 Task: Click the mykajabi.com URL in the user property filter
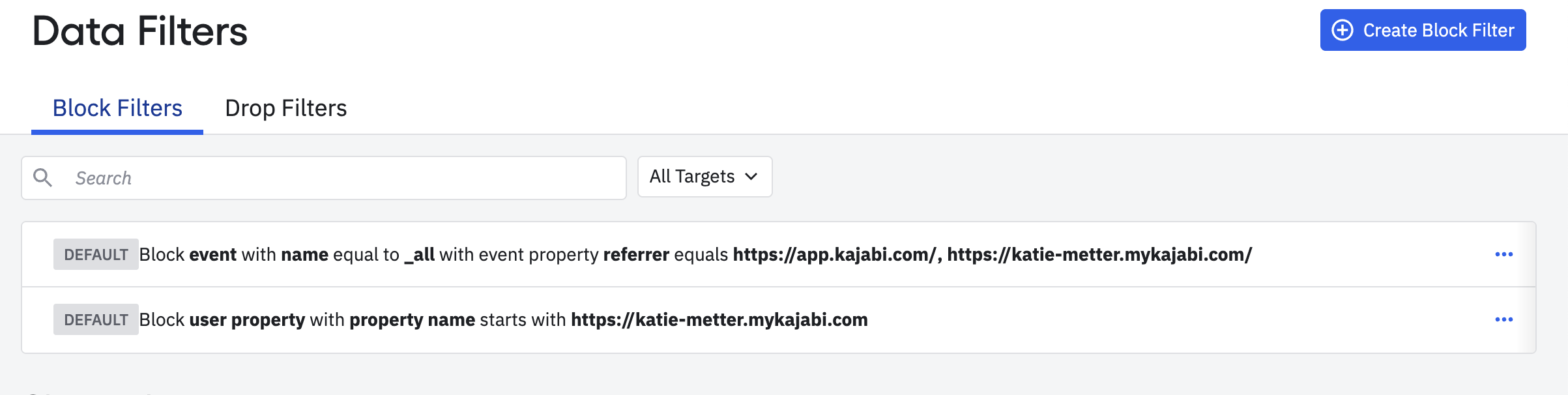[x=719, y=320]
